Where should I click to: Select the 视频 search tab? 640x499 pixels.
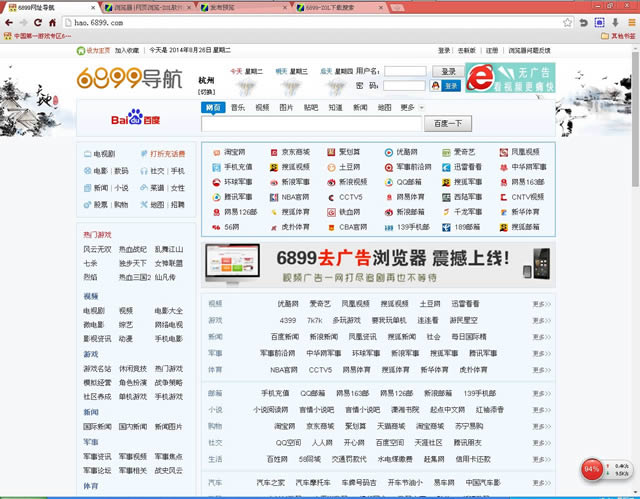262,108
